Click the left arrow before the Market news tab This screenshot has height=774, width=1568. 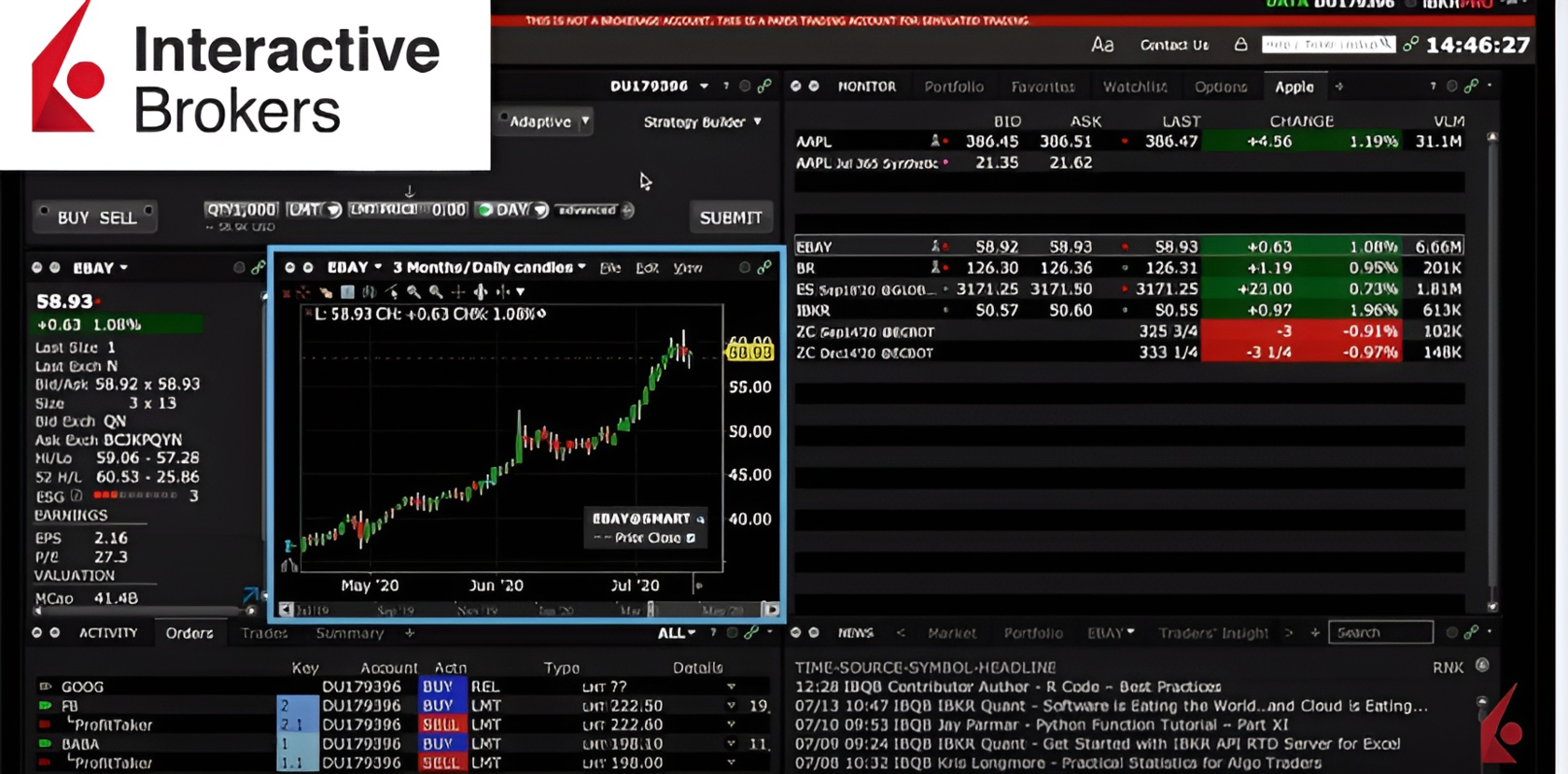click(901, 633)
